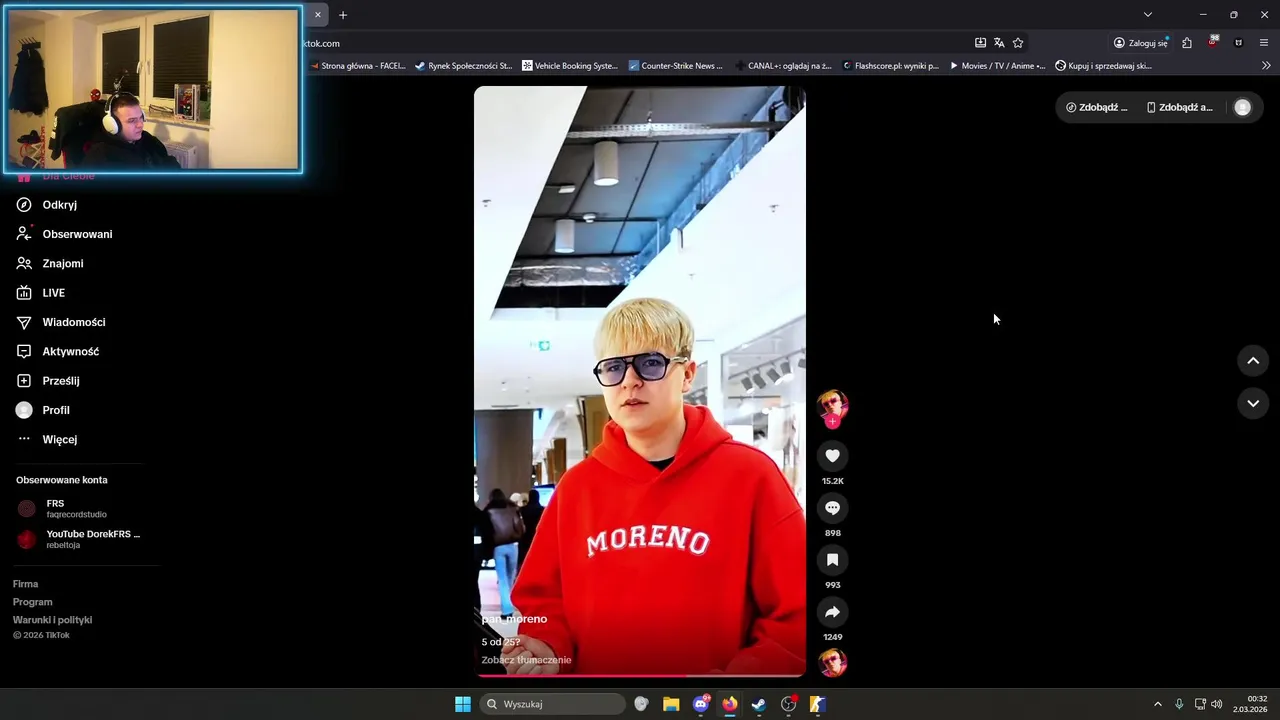Viewport: 1280px width, 720px height.
Task: Open Counter-Strike News bookmark
Action: [x=675, y=66]
